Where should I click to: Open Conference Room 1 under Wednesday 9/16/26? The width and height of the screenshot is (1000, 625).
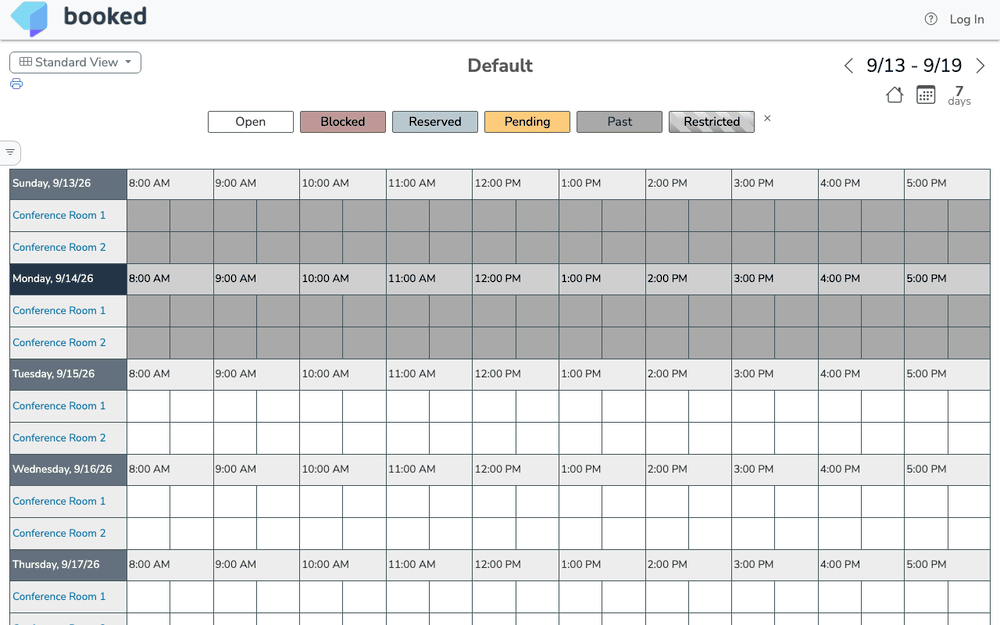pos(59,501)
